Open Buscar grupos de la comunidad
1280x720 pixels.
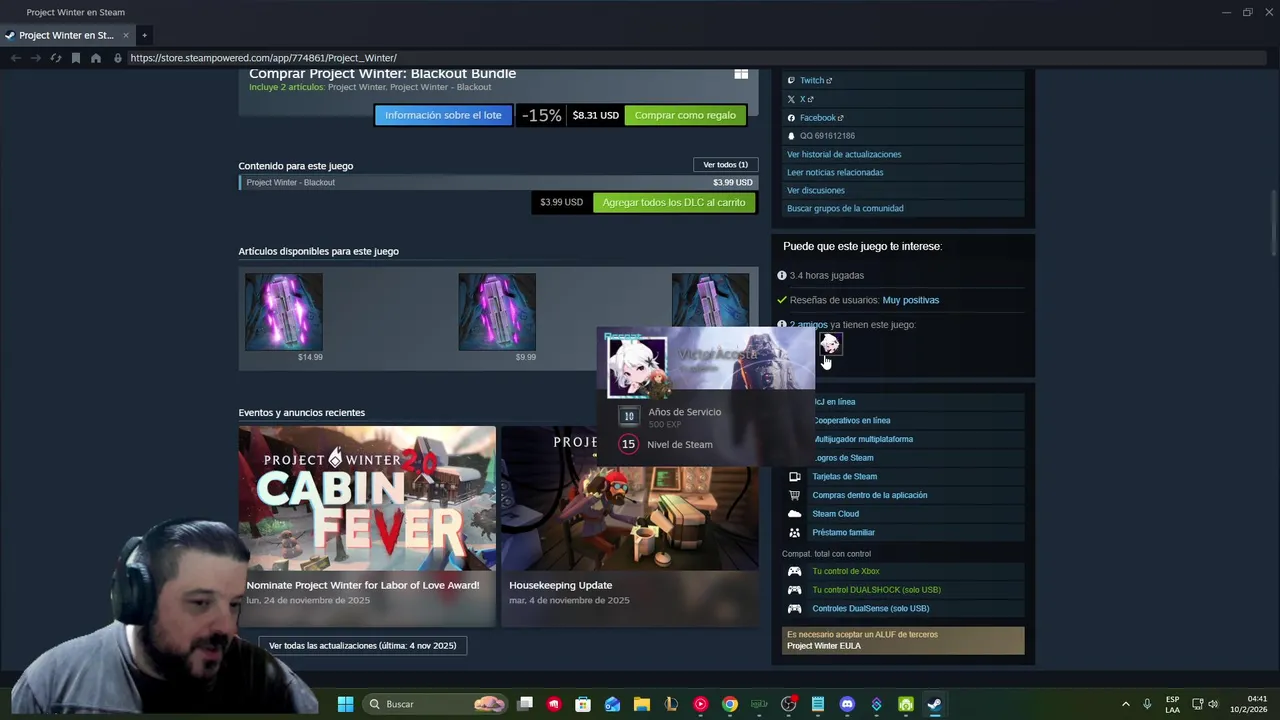pyautogui.click(x=845, y=208)
